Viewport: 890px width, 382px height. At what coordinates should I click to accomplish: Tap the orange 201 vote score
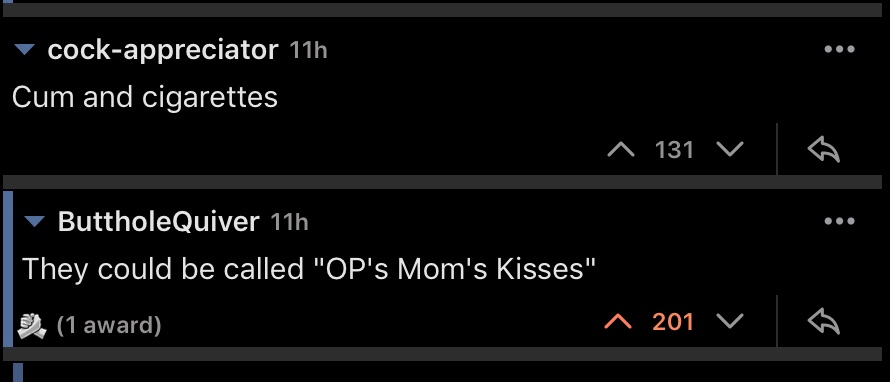point(673,322)
